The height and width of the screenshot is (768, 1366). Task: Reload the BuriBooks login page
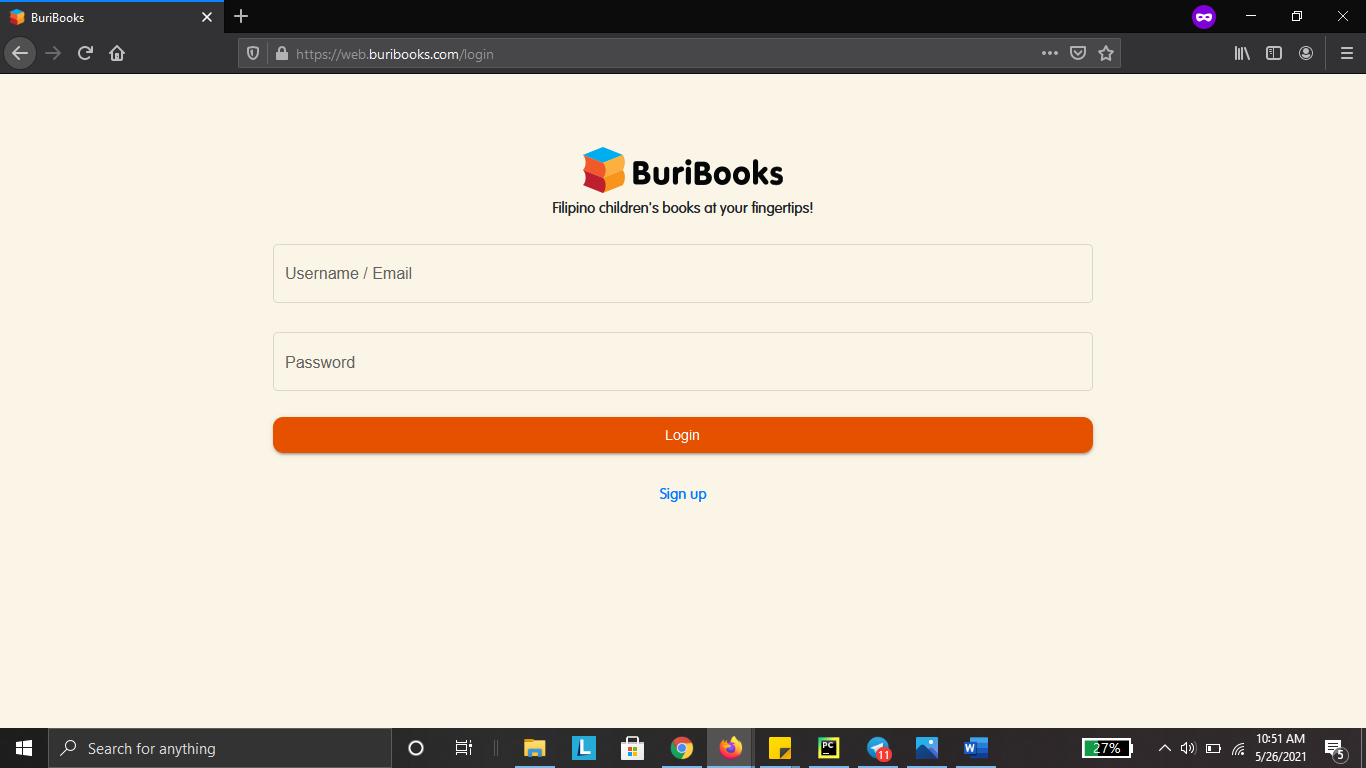pos(85,53)
